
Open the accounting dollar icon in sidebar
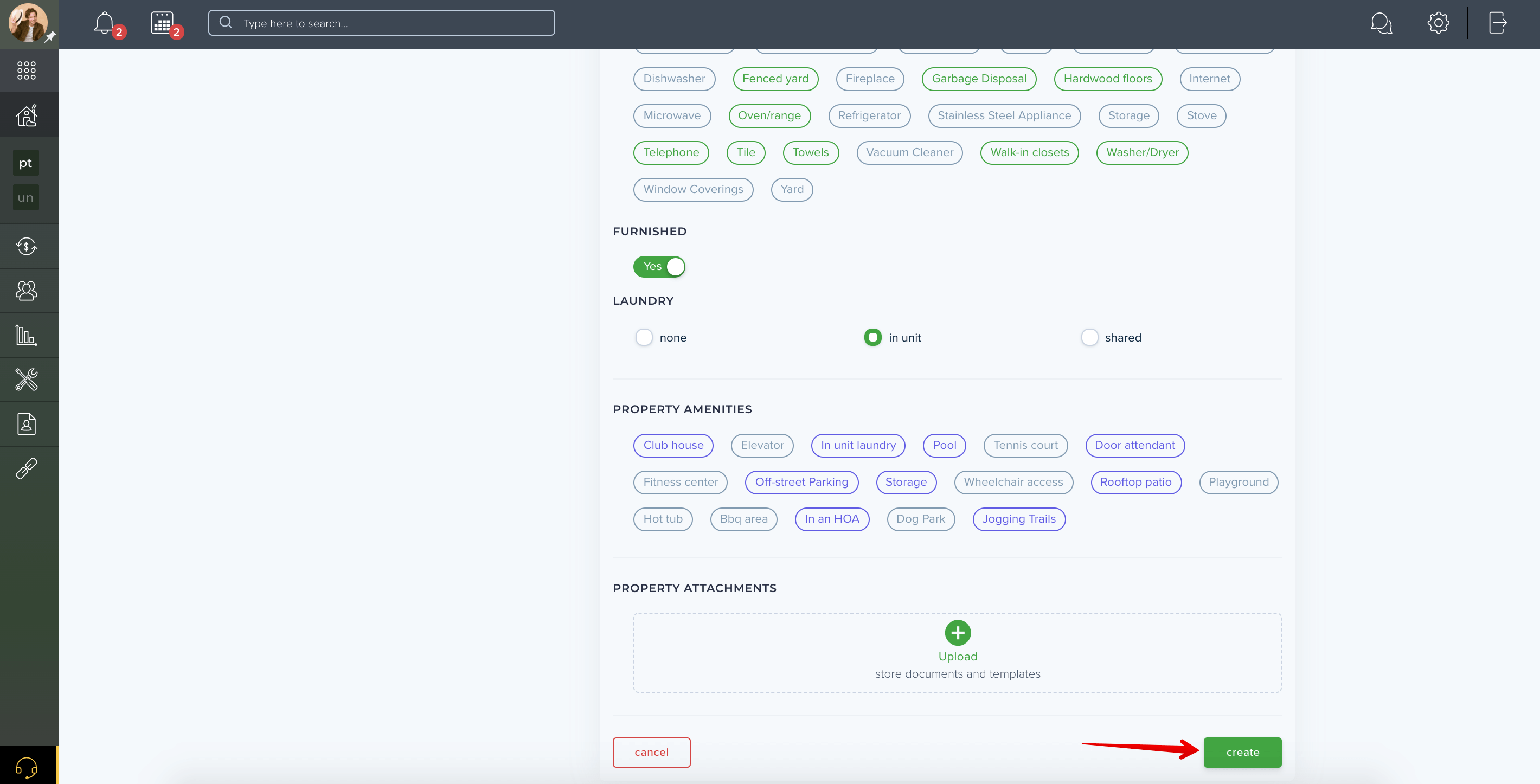(27, 246)
